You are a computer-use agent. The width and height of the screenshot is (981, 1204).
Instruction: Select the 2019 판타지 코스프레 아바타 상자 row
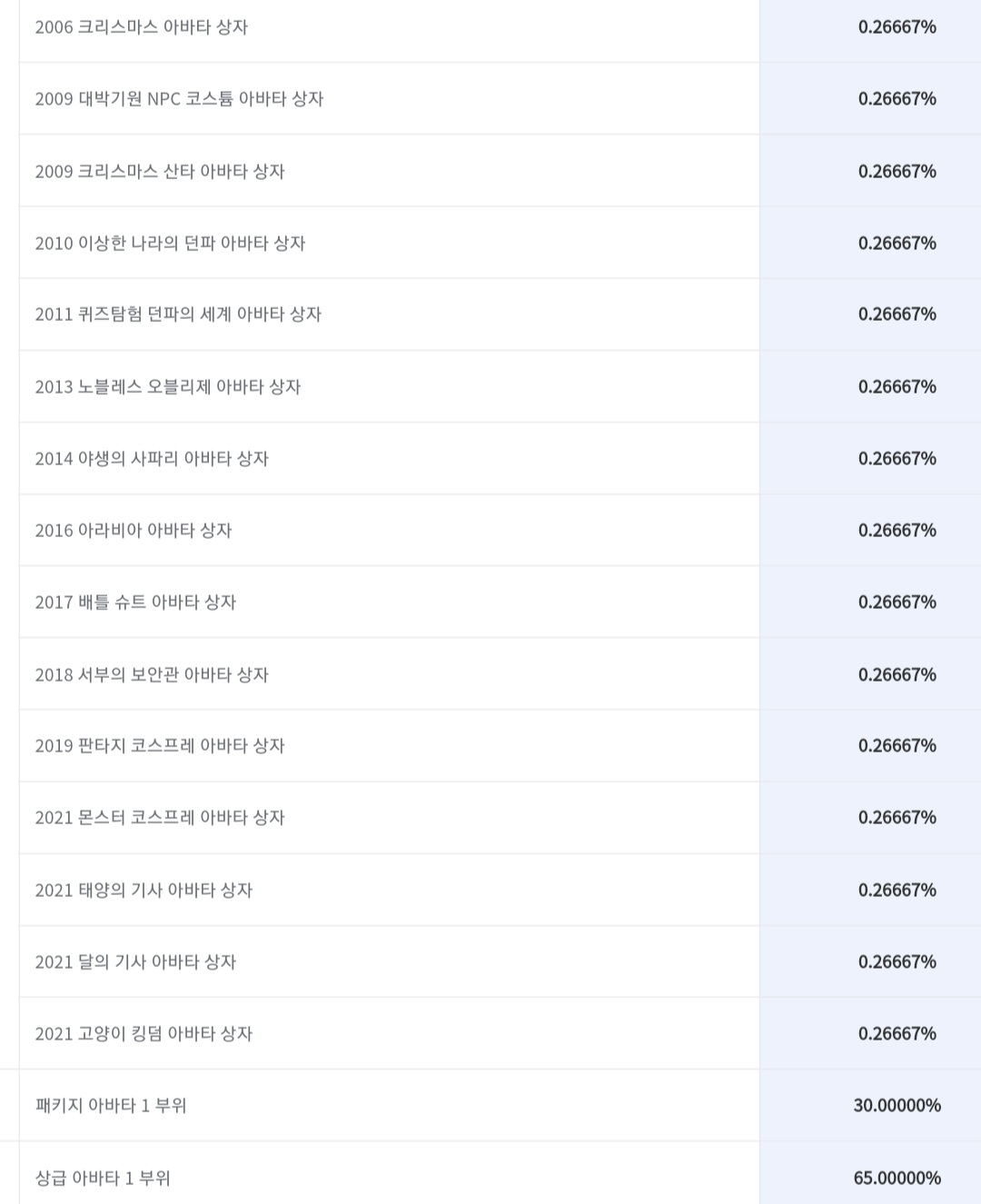tap(500, 745)
